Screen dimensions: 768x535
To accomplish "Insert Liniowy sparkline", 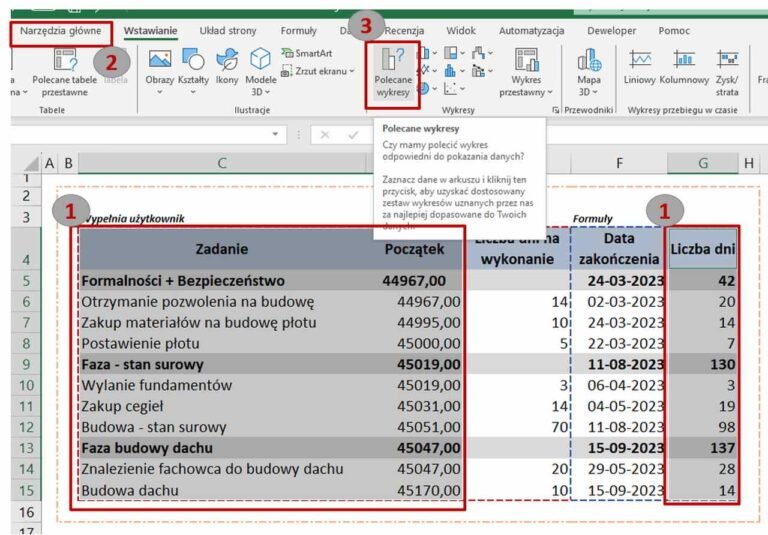I will point(640,68).
